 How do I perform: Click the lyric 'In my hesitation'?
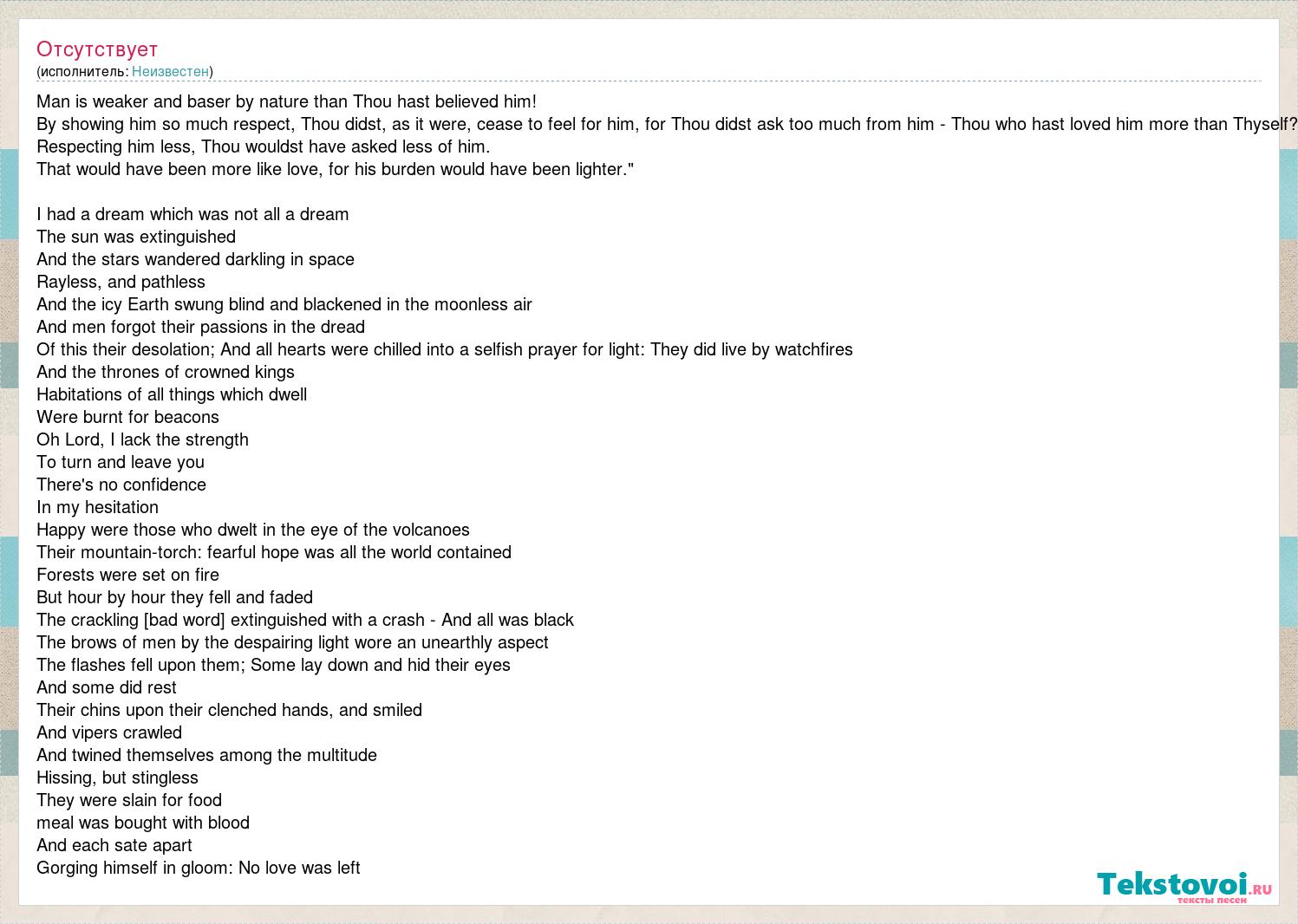click(97, 507)
